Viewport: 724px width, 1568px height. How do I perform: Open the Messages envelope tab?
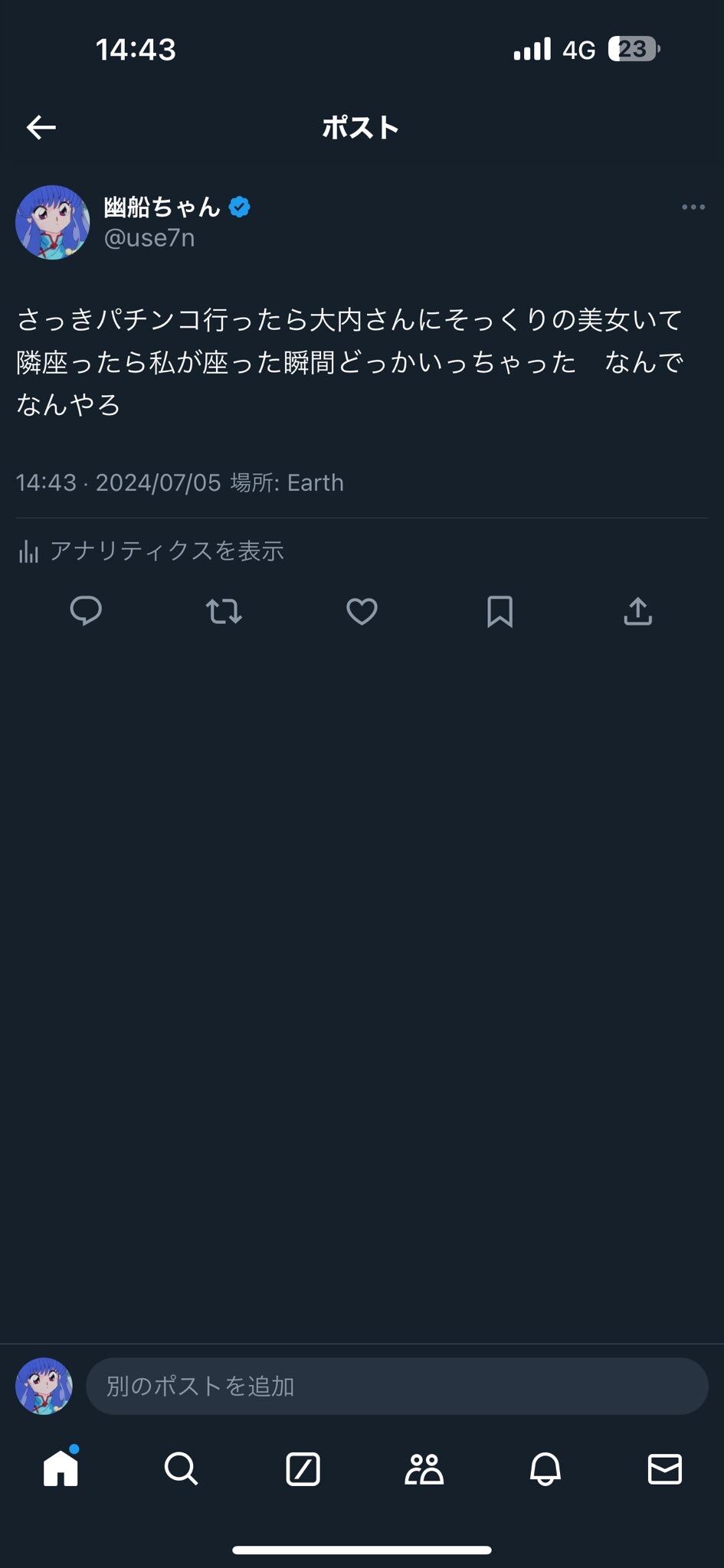pyautogui.click(x=664, y=1468)
